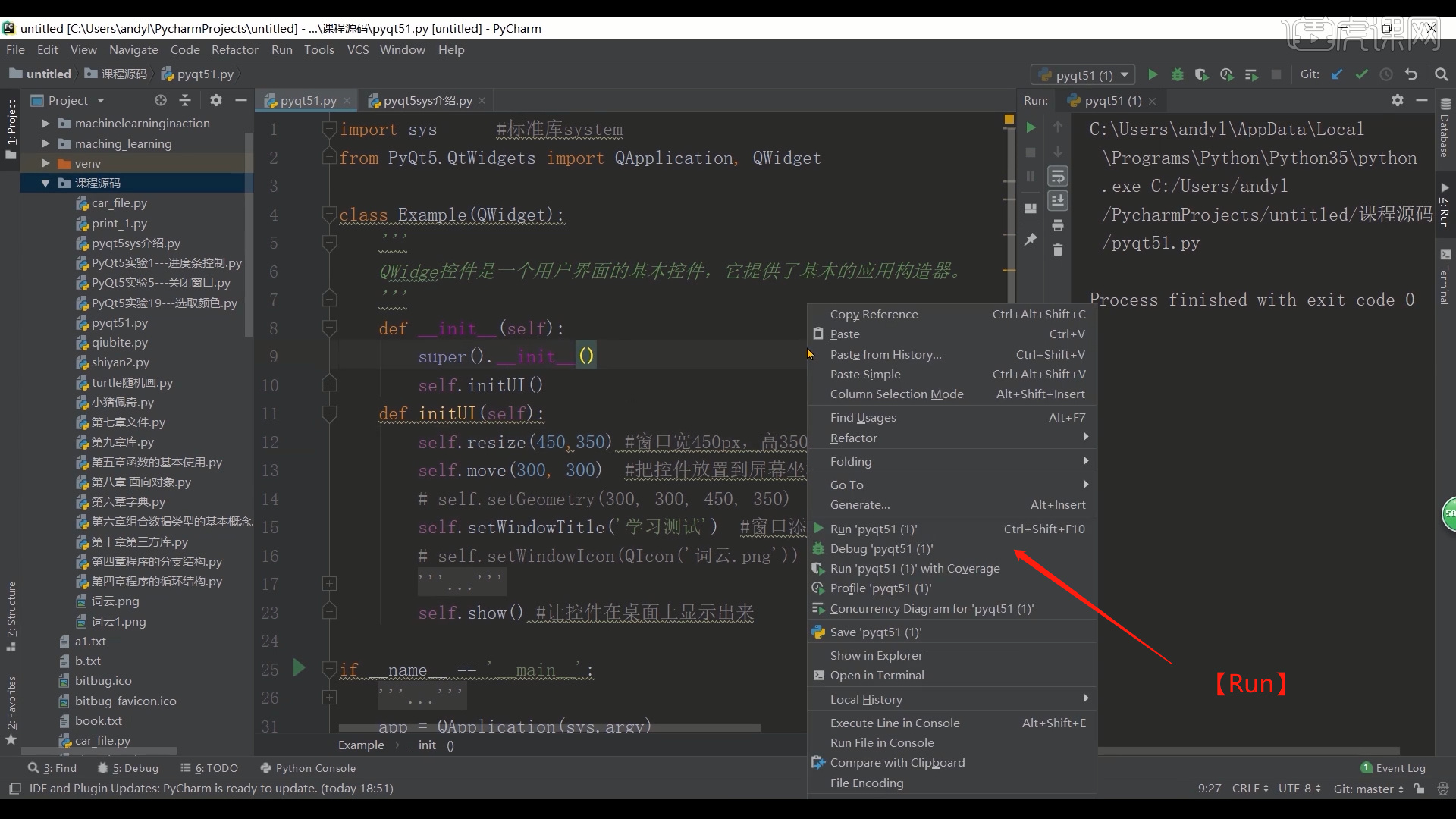Expand the venv folder
Viewport: 1456px width, 819px height.
coord(45,163)
